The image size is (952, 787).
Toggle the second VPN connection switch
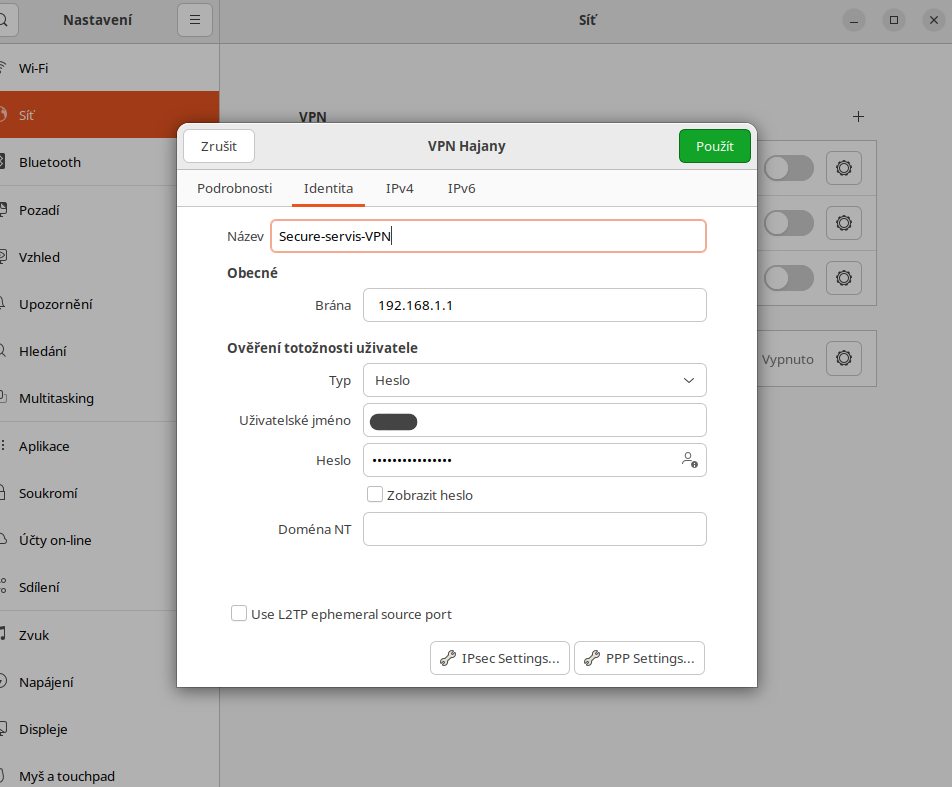pos(788,222)
